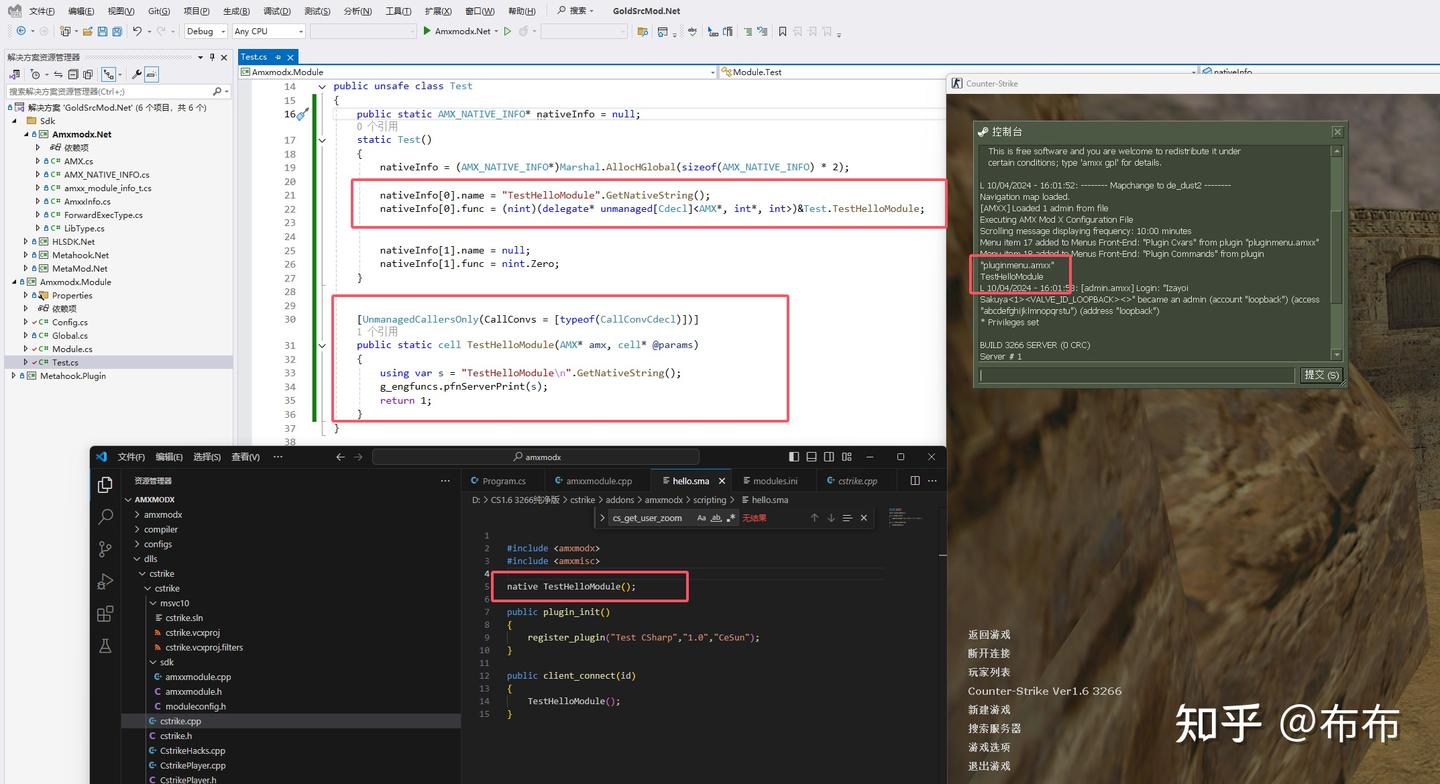Open VS Code Run and Debug view
The height and width of the screenshot is (784, 1440).
[x=105, y=582]
